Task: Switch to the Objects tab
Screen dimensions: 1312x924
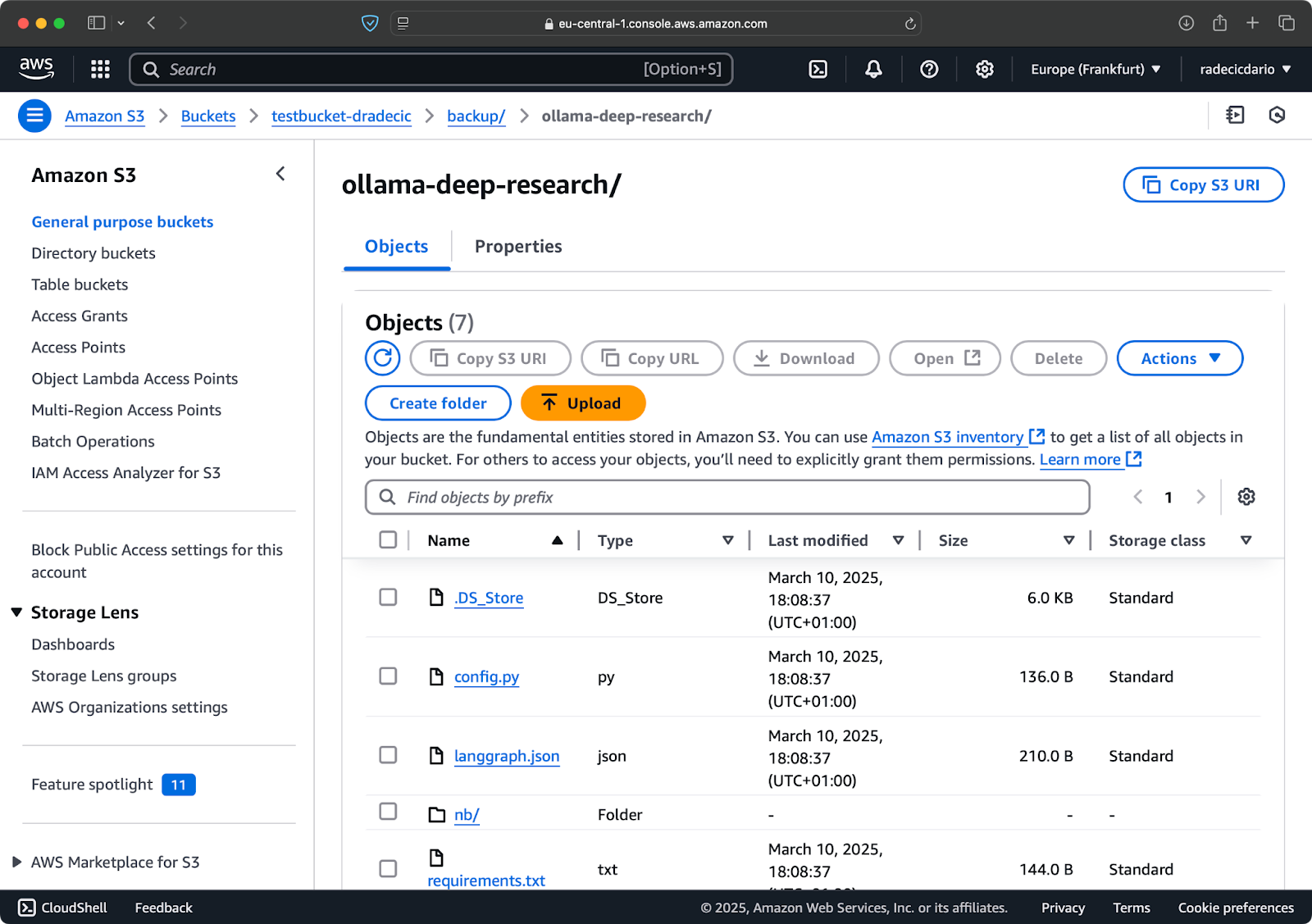Action: click(397, 247)
